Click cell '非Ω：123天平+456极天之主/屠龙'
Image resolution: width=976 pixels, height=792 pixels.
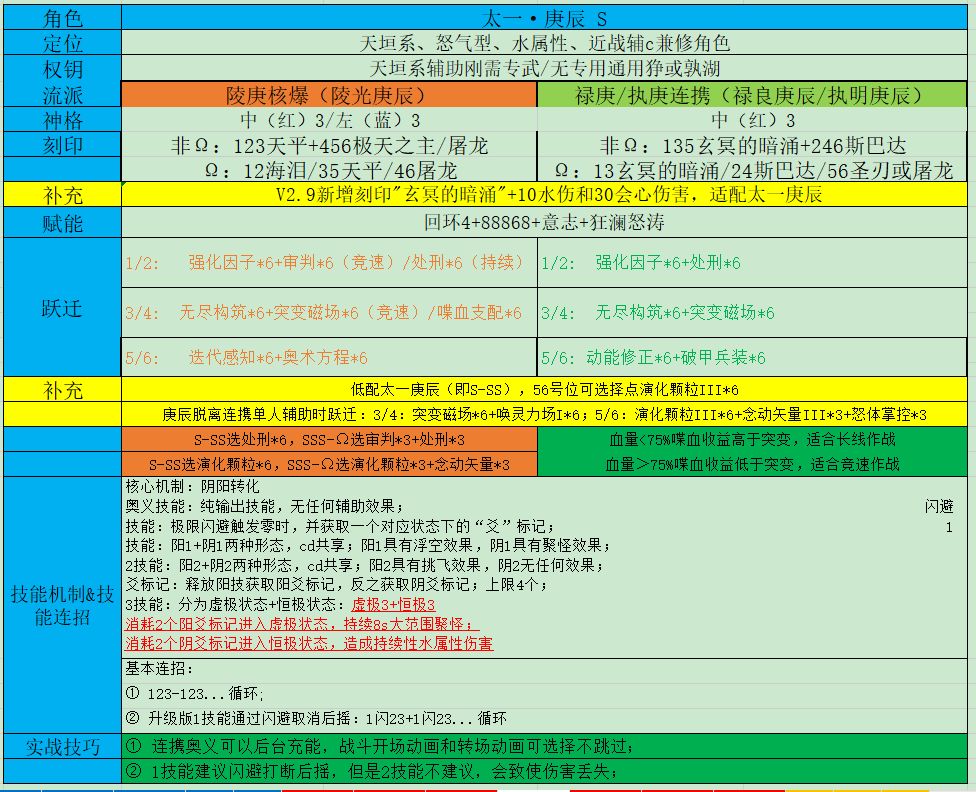(329, 145)
